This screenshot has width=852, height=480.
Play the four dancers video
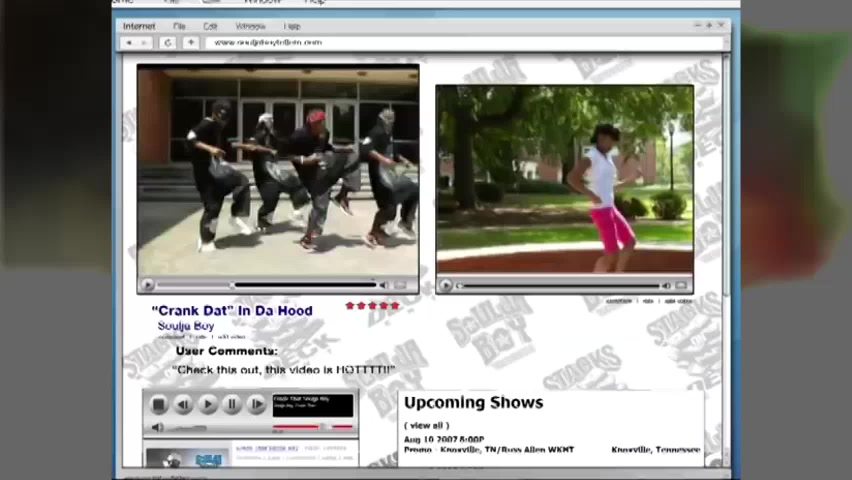click(x=147, y=285)
